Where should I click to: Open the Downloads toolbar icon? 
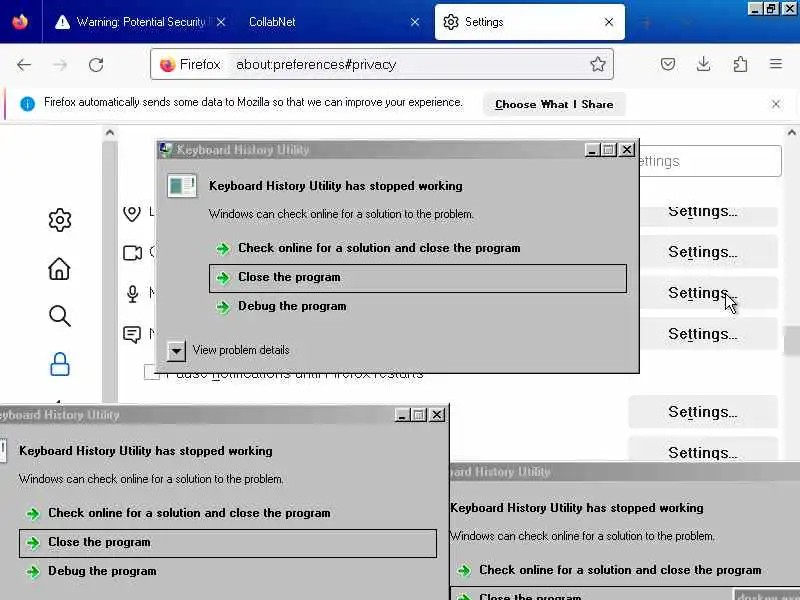pyautogui.click(x=704, y=64)
